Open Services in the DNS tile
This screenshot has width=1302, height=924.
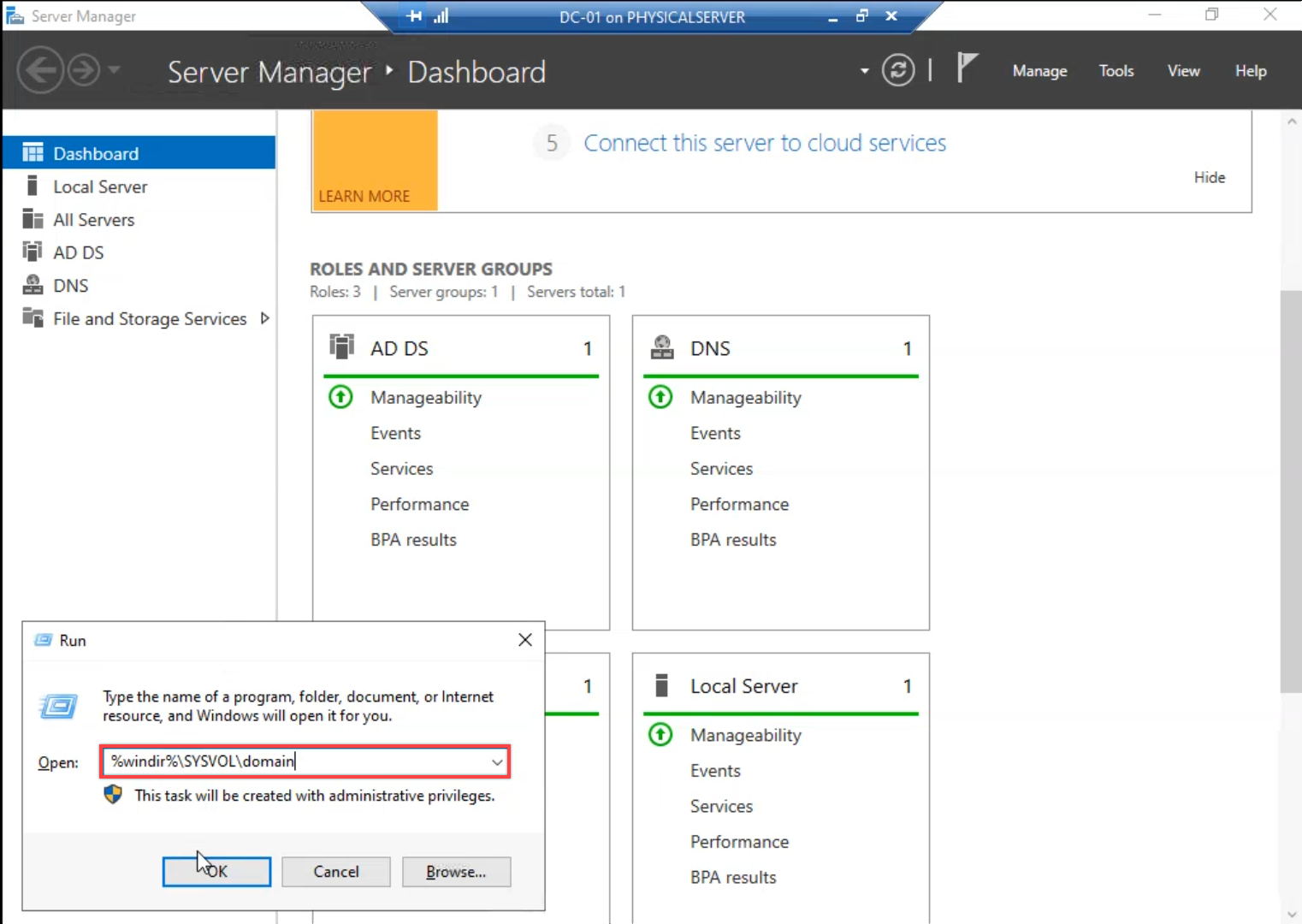coord(721,469)
